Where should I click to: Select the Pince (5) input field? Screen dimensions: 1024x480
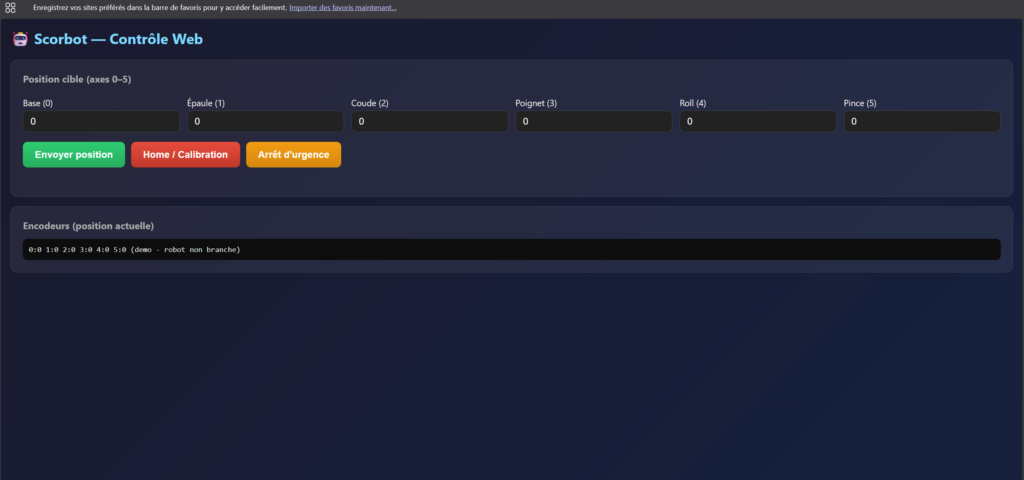(x=921, y=121)
